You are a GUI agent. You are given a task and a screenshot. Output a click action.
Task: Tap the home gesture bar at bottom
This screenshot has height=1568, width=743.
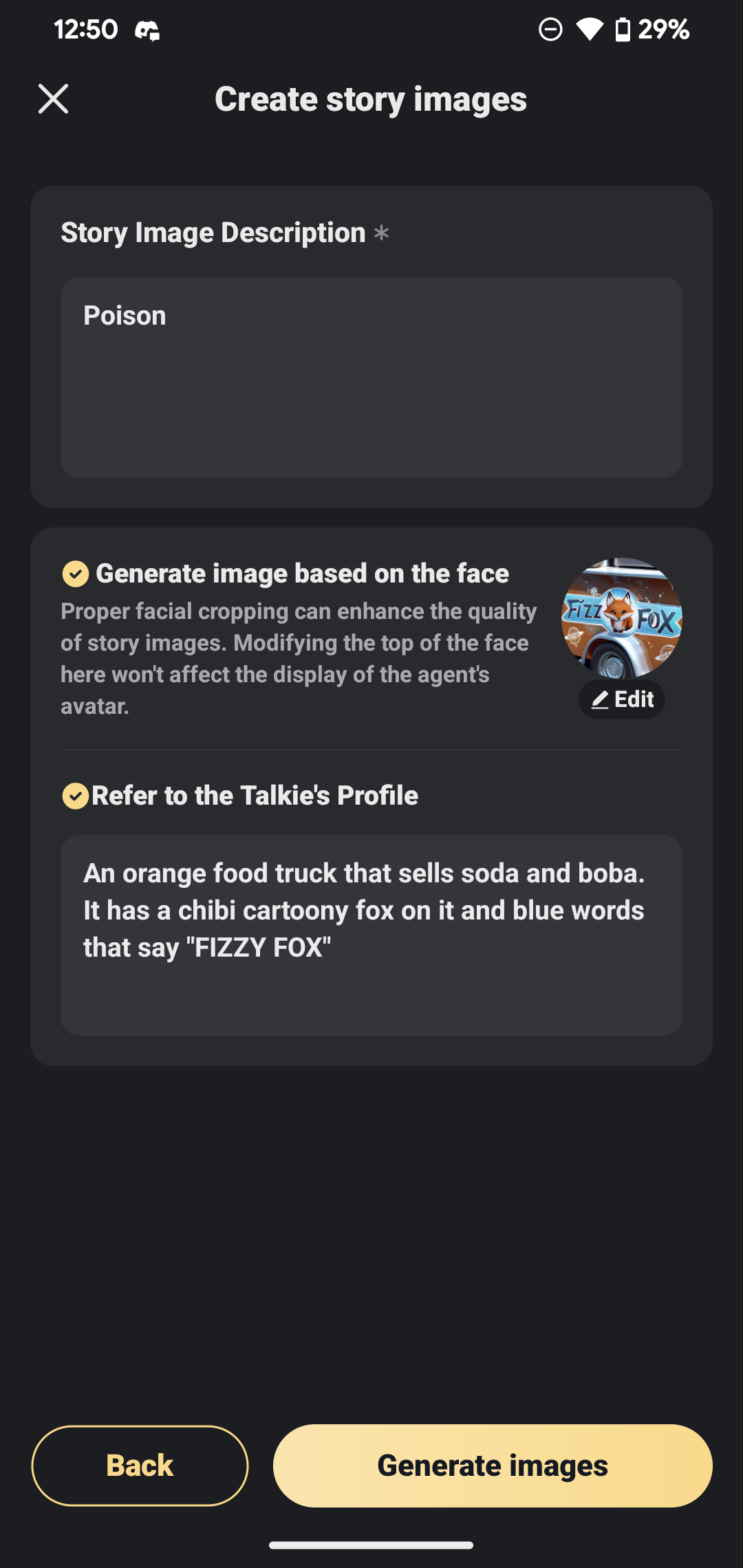[x=371, y=1545]
